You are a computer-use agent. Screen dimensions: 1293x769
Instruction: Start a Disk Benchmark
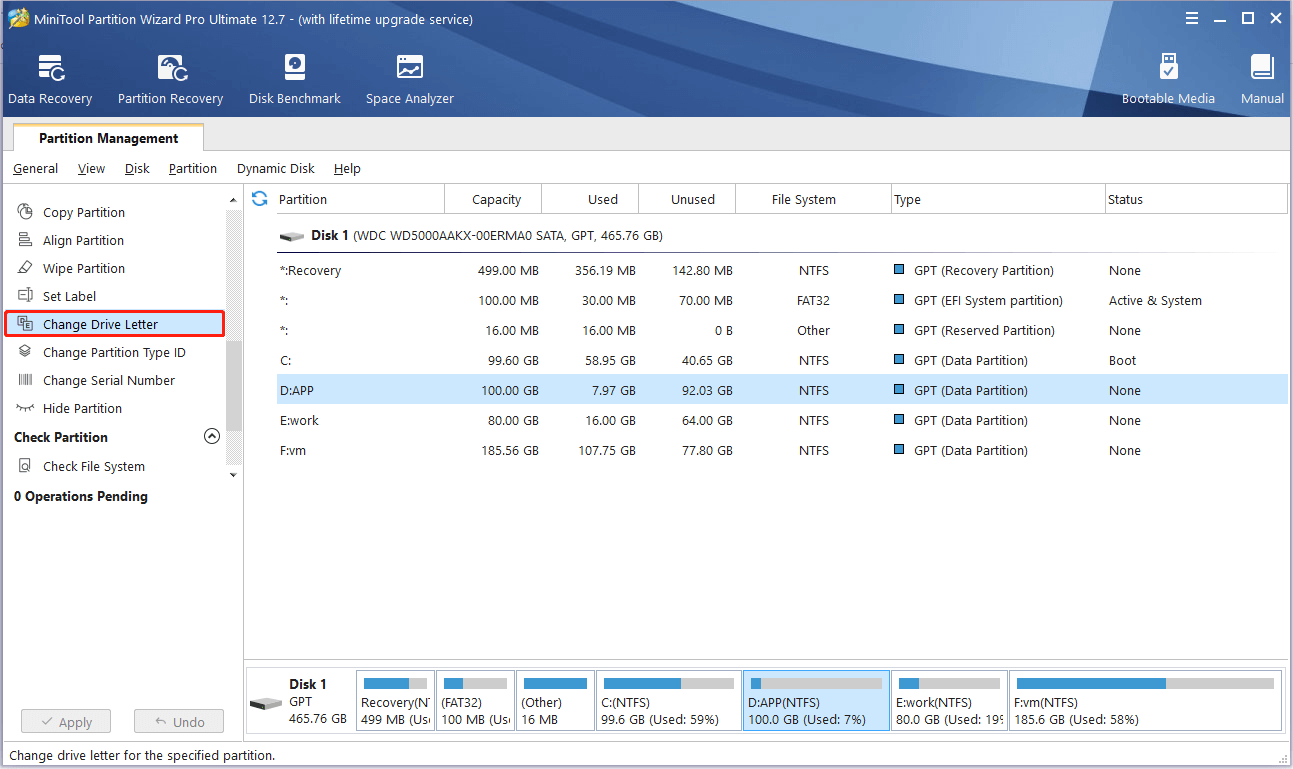294,78
